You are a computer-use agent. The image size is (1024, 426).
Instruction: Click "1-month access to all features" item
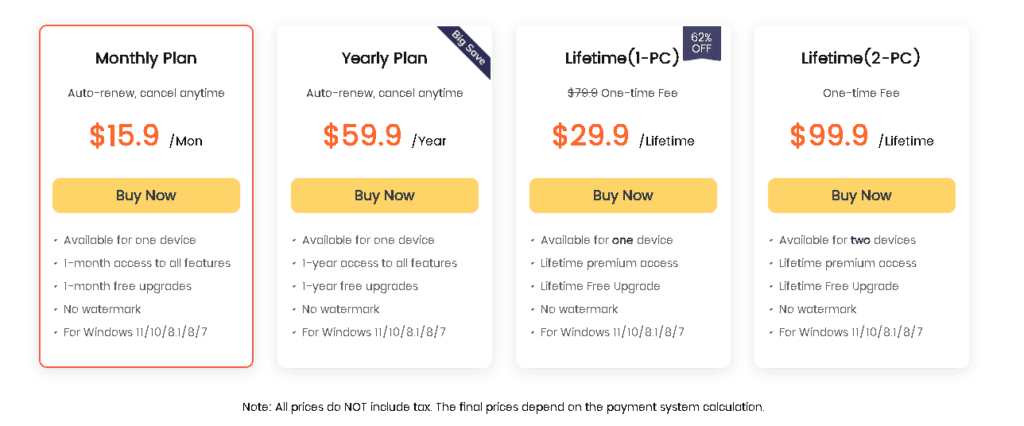147,263
